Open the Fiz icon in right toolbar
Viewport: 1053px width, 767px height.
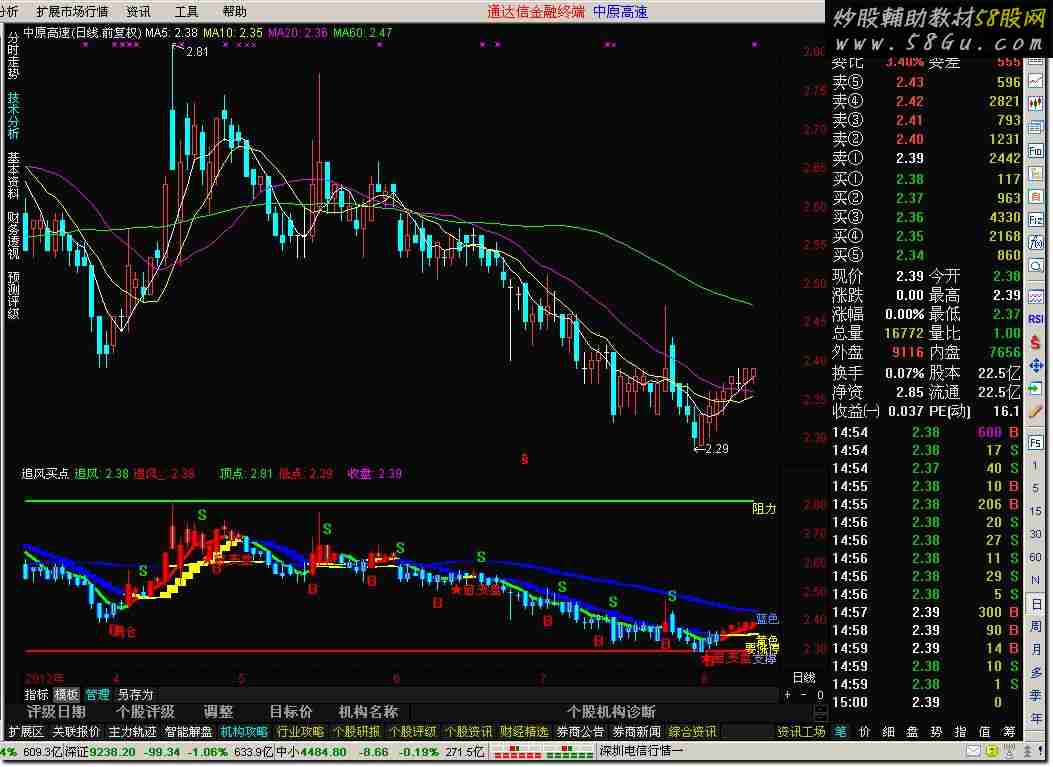1035,220
